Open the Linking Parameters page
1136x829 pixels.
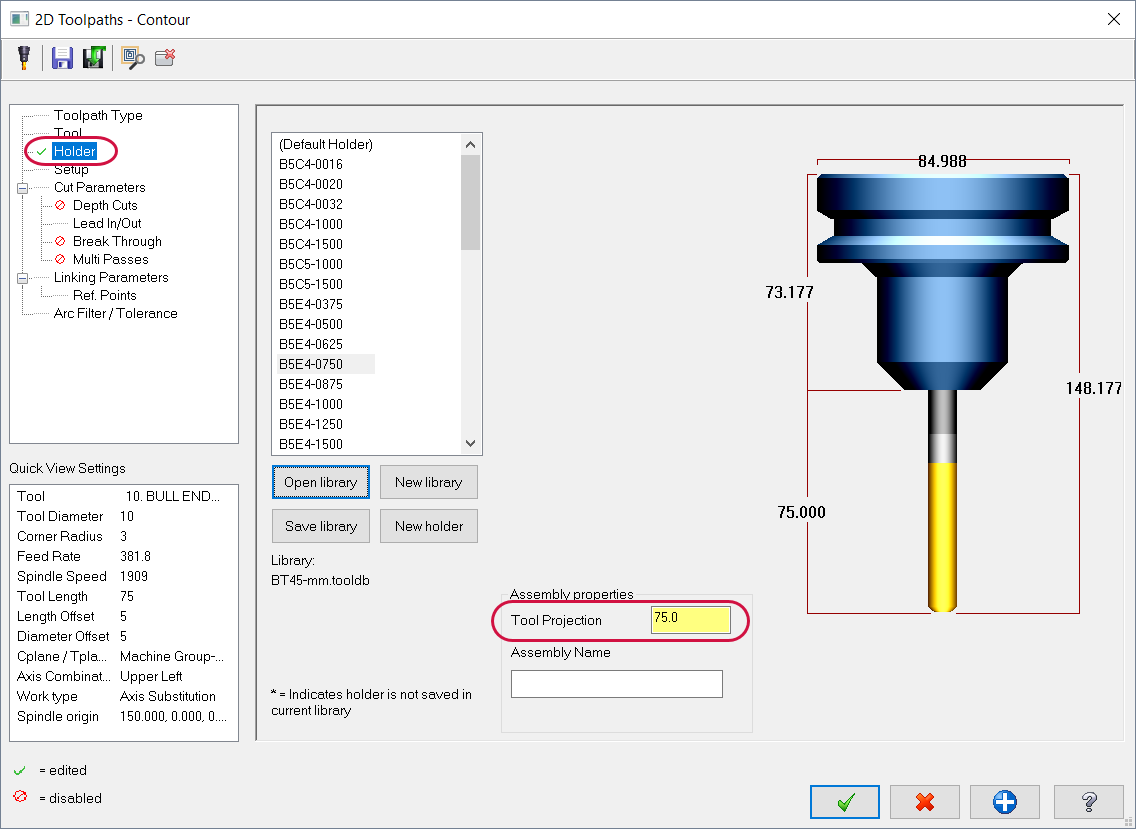click(111, 278)
